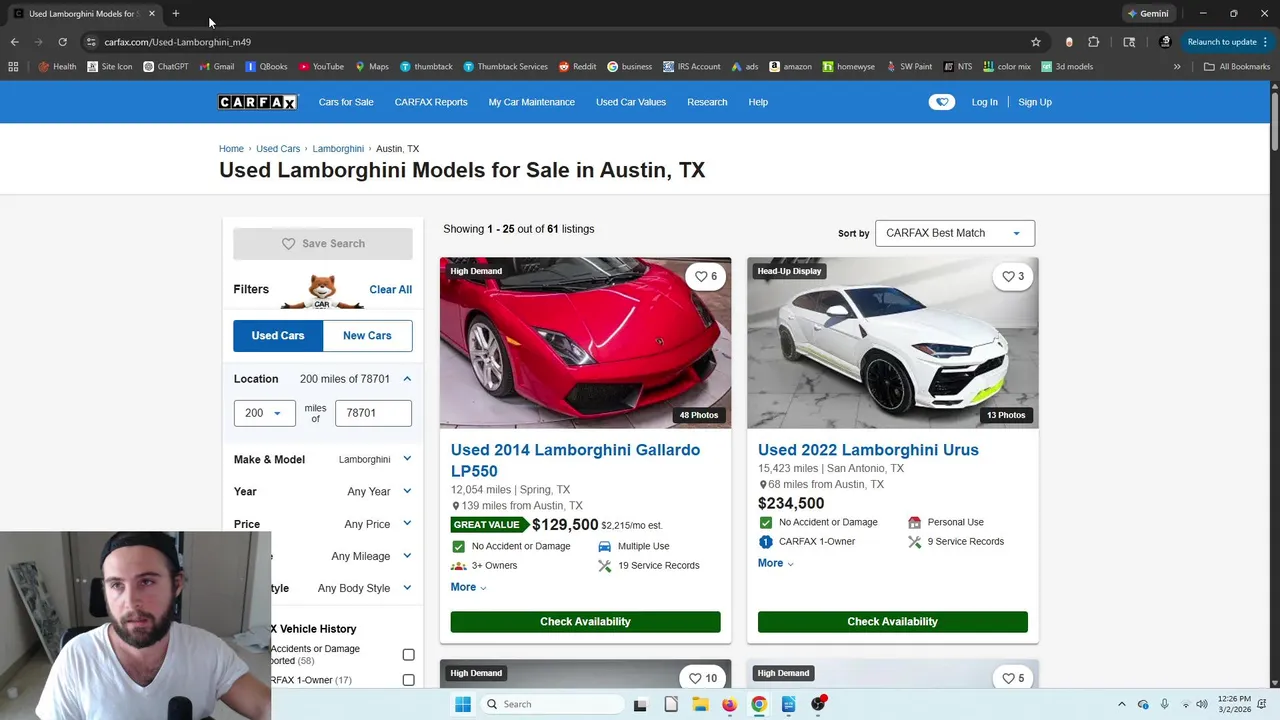Click the CARFAX logo

click(258, 102)
